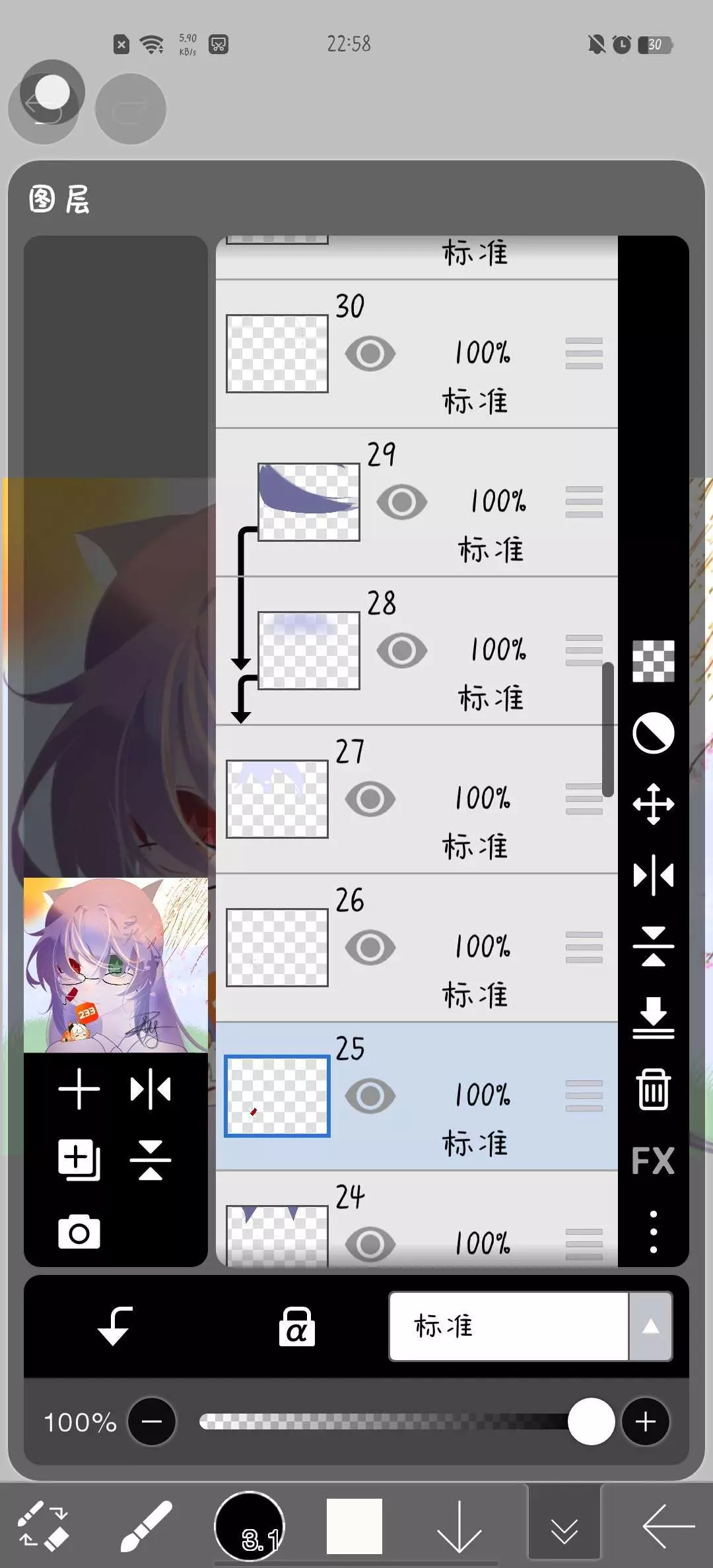This screenshot has width=713, height=1568.
Task: Select the brush tool
Action: [x=147, y=1526]
